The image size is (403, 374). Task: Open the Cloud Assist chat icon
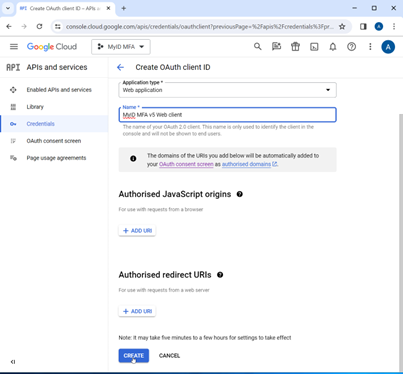tap(276, 47)
